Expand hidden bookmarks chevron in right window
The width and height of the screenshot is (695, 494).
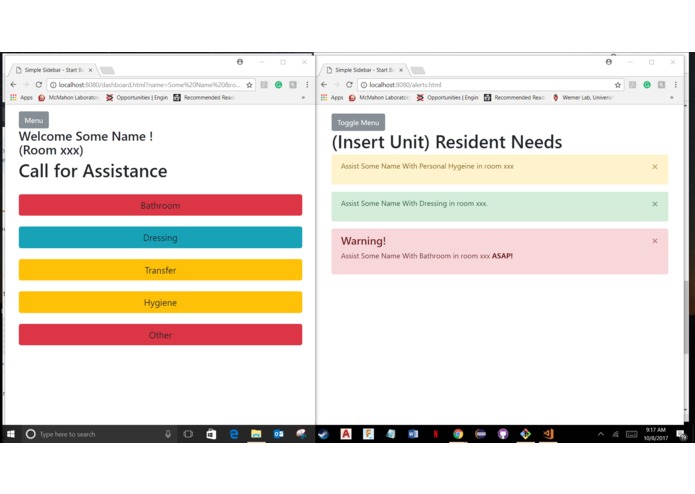tap(672, 97)
